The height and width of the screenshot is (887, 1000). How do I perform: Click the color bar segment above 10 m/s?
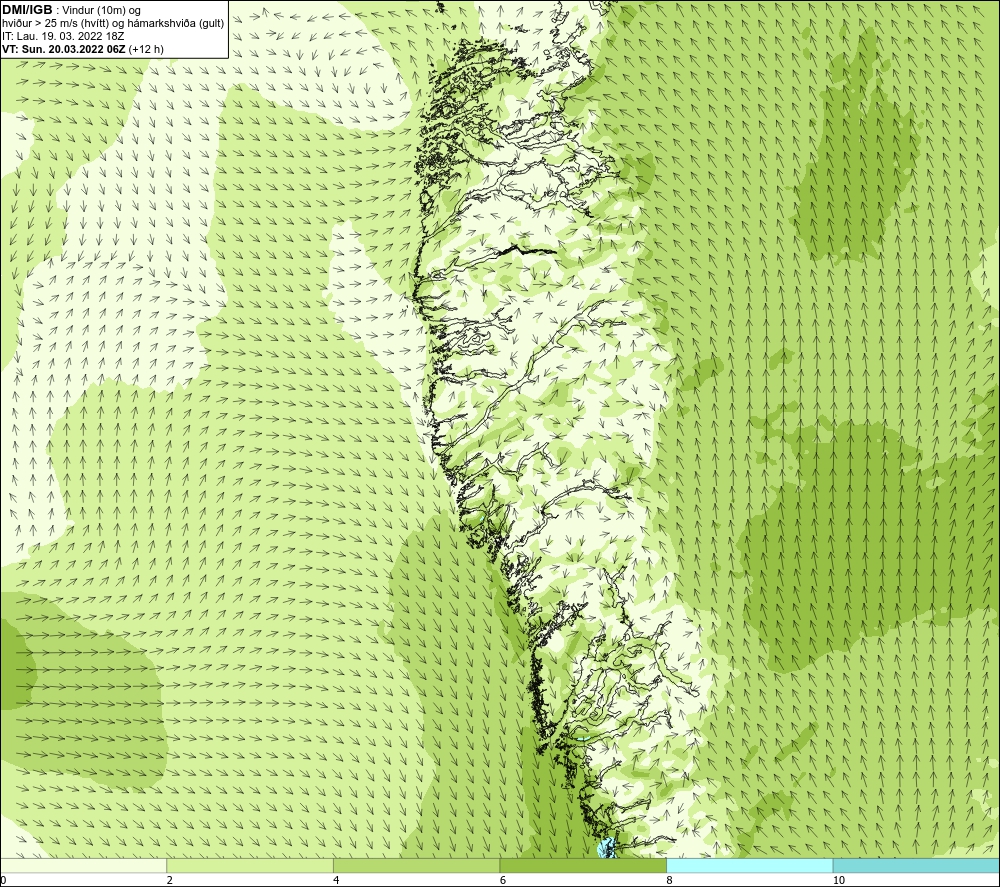(x=916, y=865)
